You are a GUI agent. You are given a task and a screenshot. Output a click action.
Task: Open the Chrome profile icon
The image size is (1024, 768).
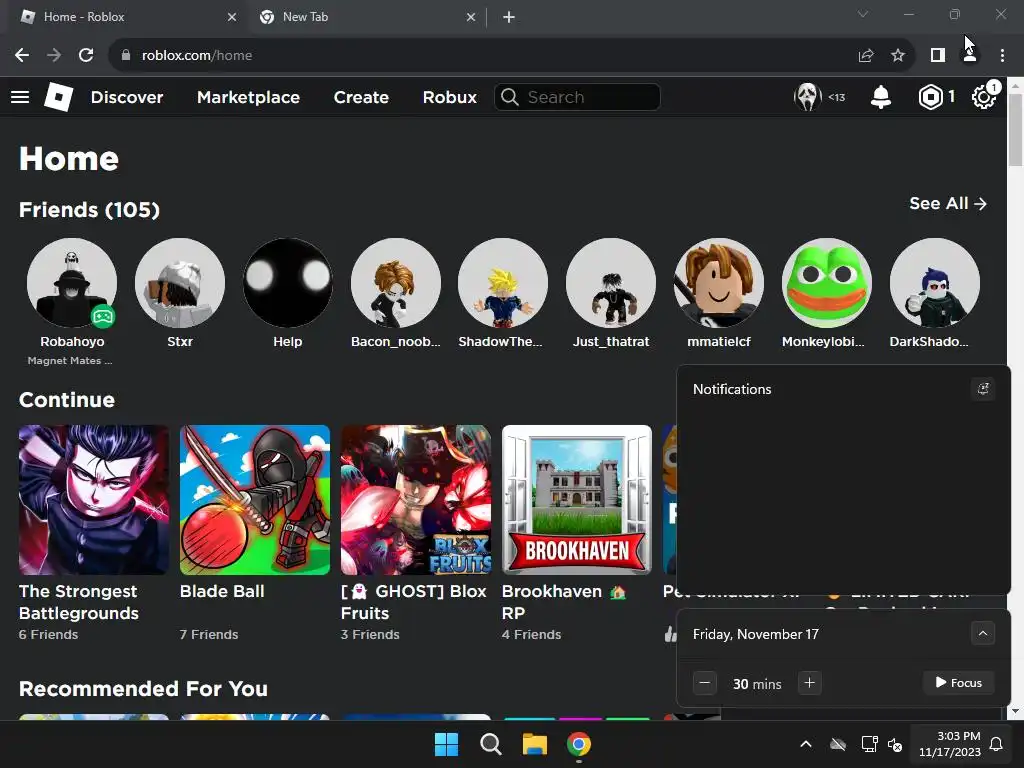point(970,56)
